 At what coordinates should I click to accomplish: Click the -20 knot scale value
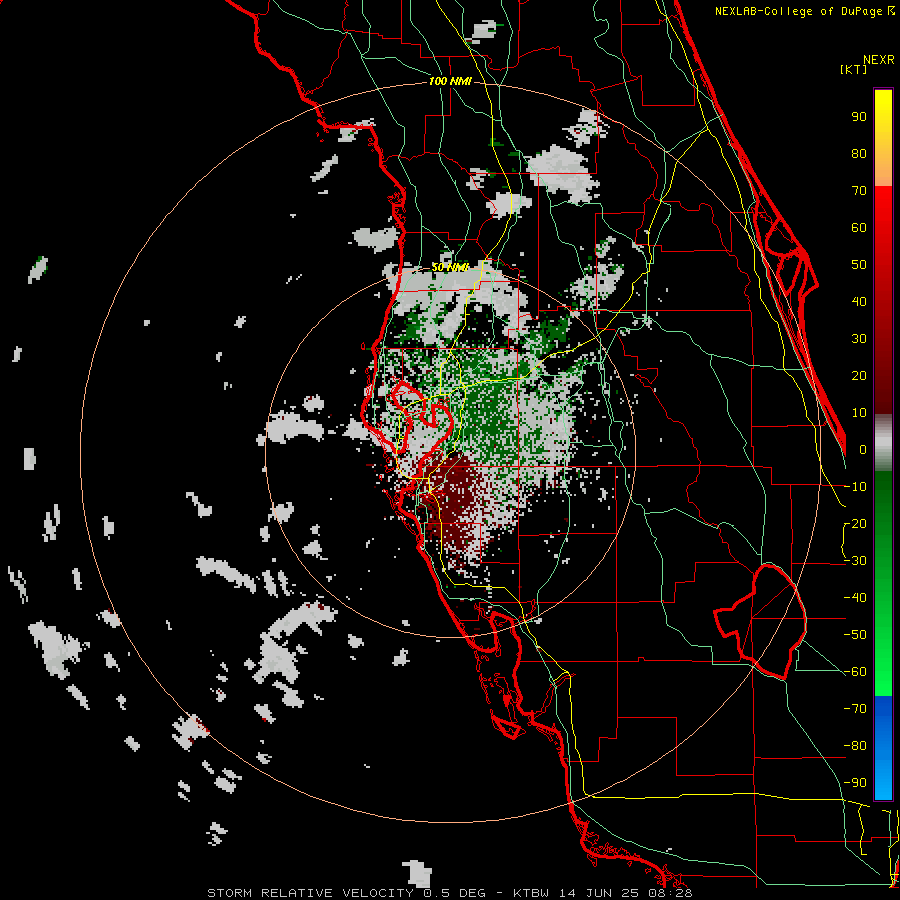[855, 524]
